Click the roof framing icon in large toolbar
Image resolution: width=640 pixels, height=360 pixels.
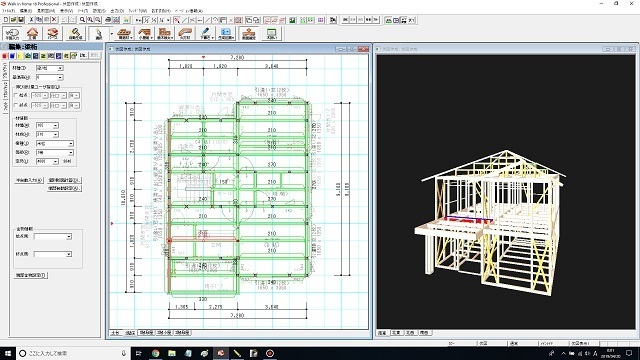(144, 33)
